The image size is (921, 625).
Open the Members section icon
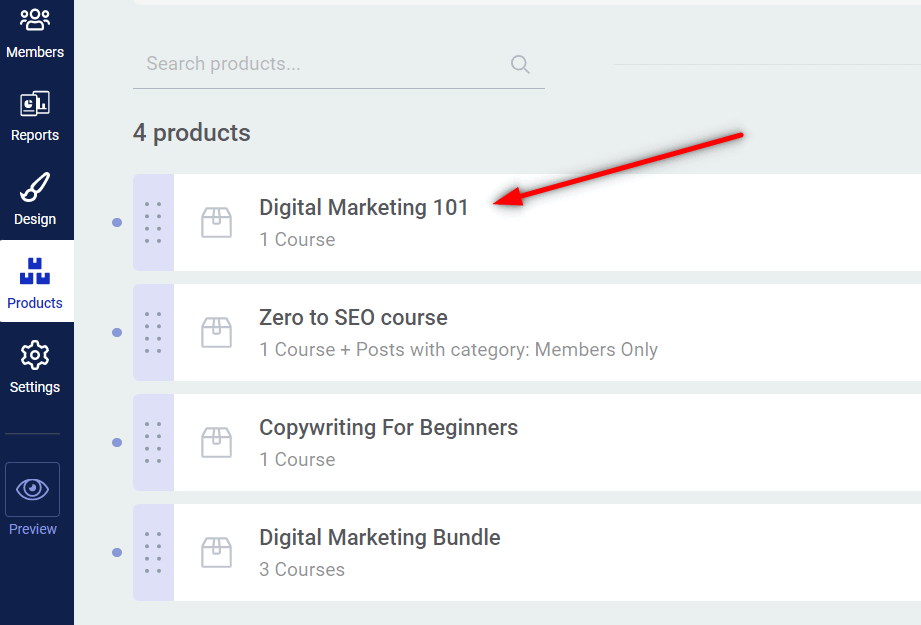pyautogui.click(x=35, y=19)
